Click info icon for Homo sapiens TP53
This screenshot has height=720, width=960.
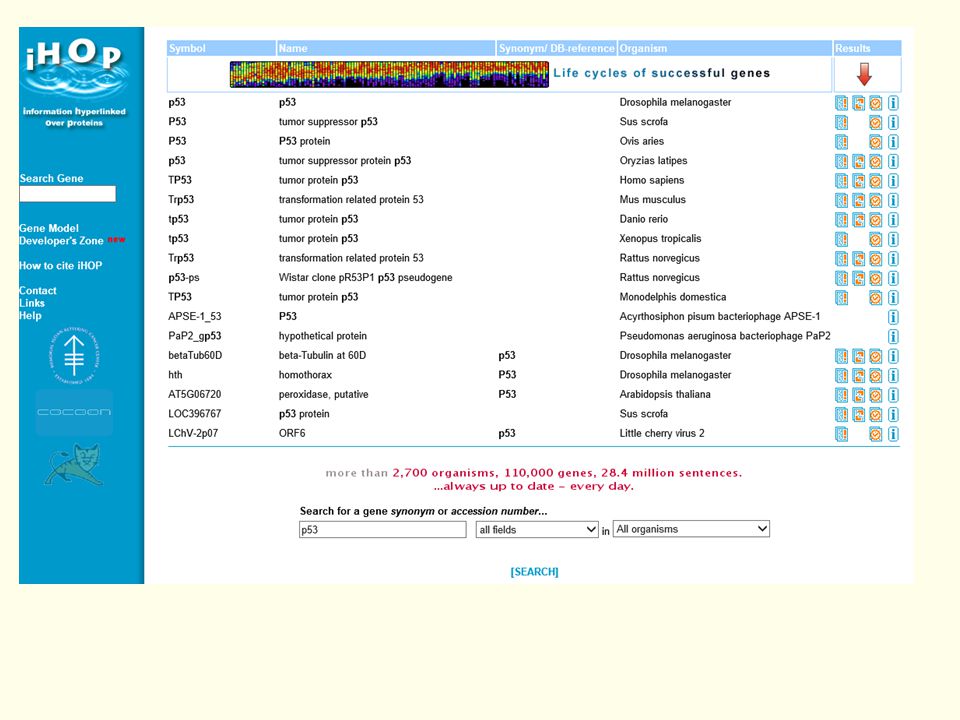click(893, 181)
